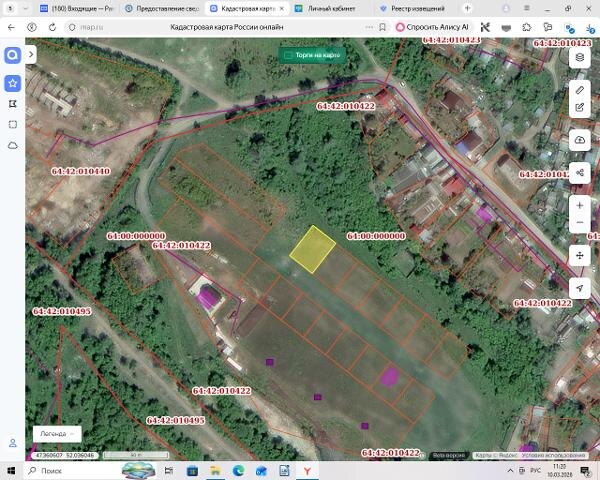The height and width of the screenshot is (480, 600).
Task: Open the notification center icon
Action: [x=585, y=471]
